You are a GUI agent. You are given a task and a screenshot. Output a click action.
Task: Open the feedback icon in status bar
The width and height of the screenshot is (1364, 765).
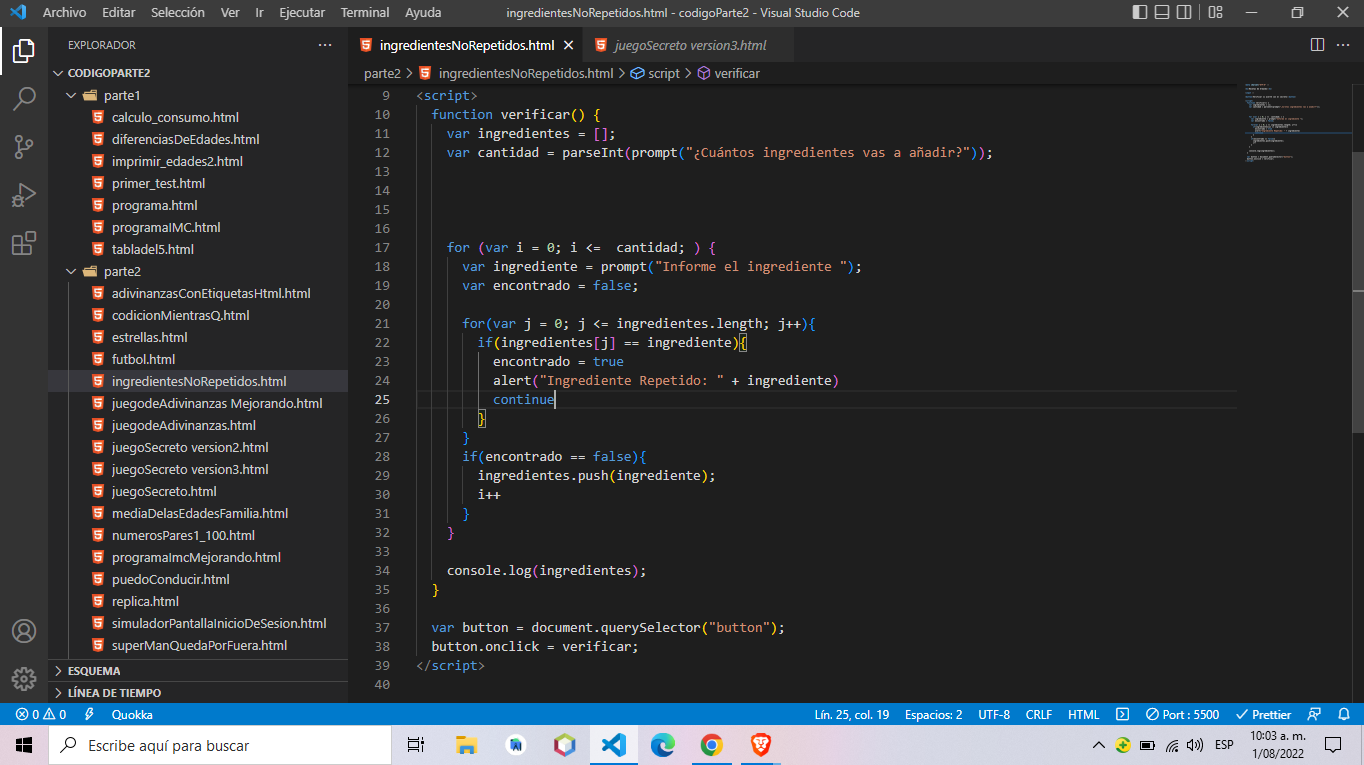1316,714
